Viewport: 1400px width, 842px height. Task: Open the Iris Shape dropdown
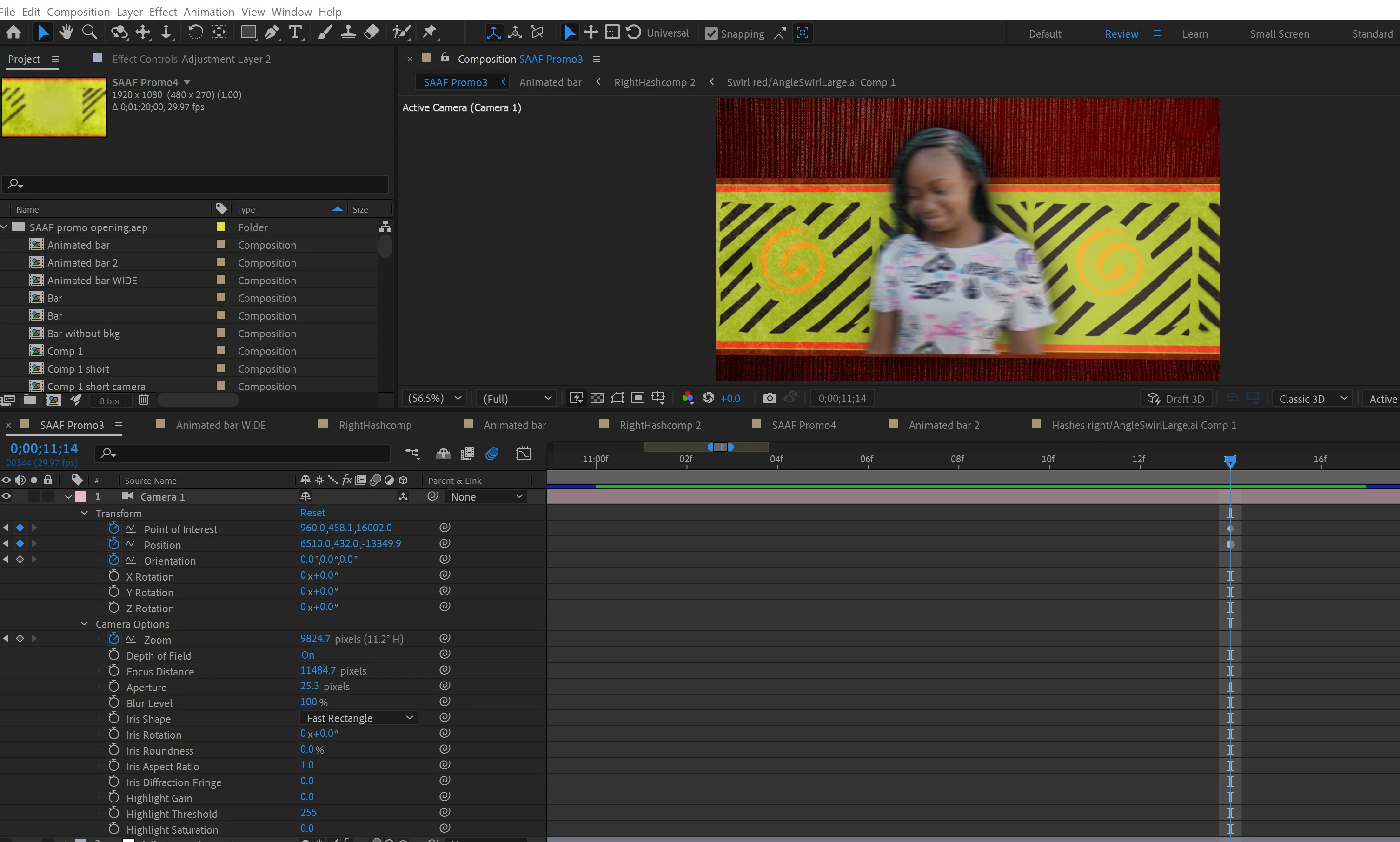point(358,718)
